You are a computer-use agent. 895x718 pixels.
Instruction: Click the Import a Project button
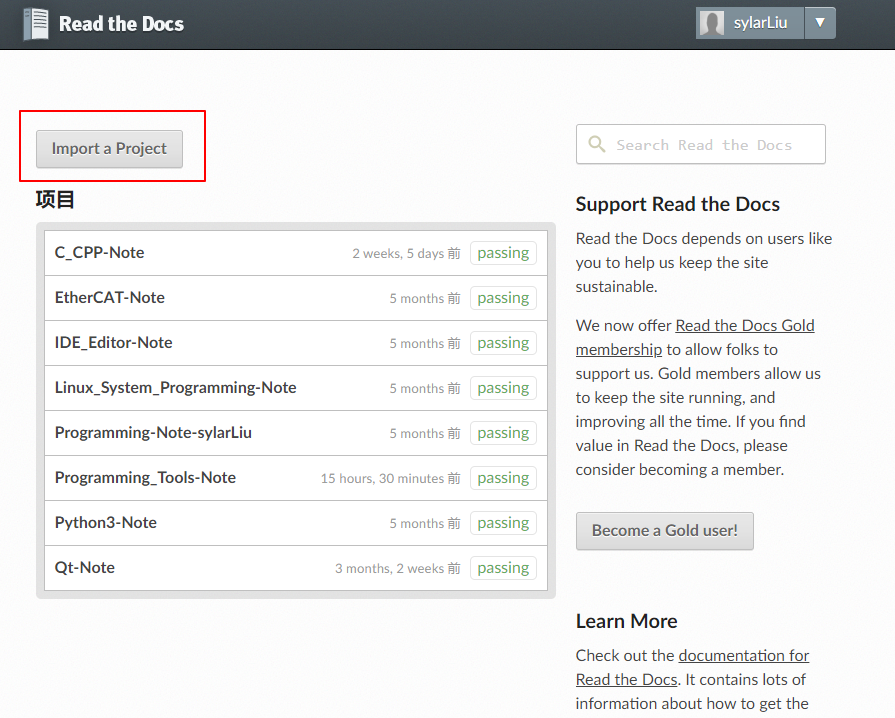pos(110,149)
